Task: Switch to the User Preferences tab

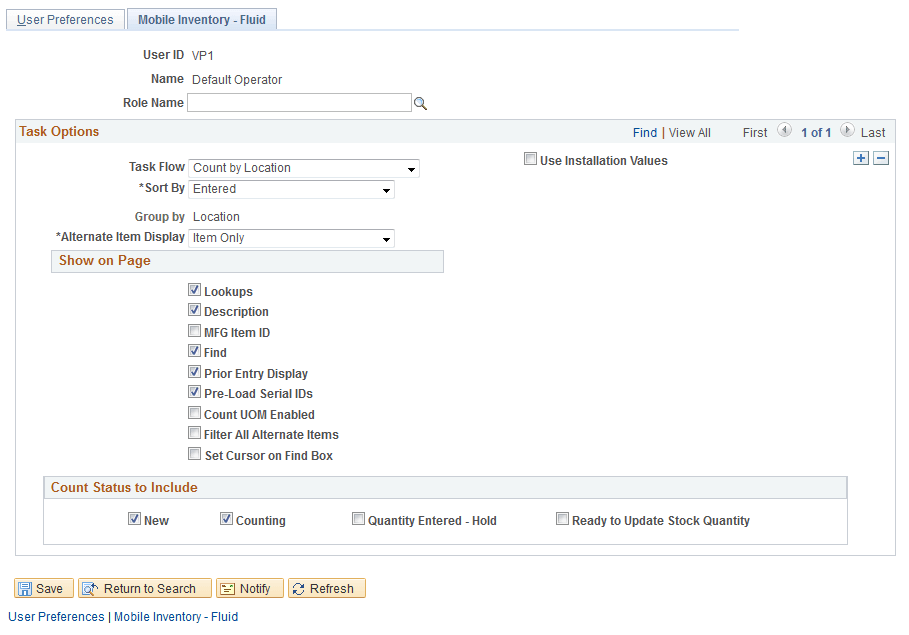Action: [x=64, y=19]
